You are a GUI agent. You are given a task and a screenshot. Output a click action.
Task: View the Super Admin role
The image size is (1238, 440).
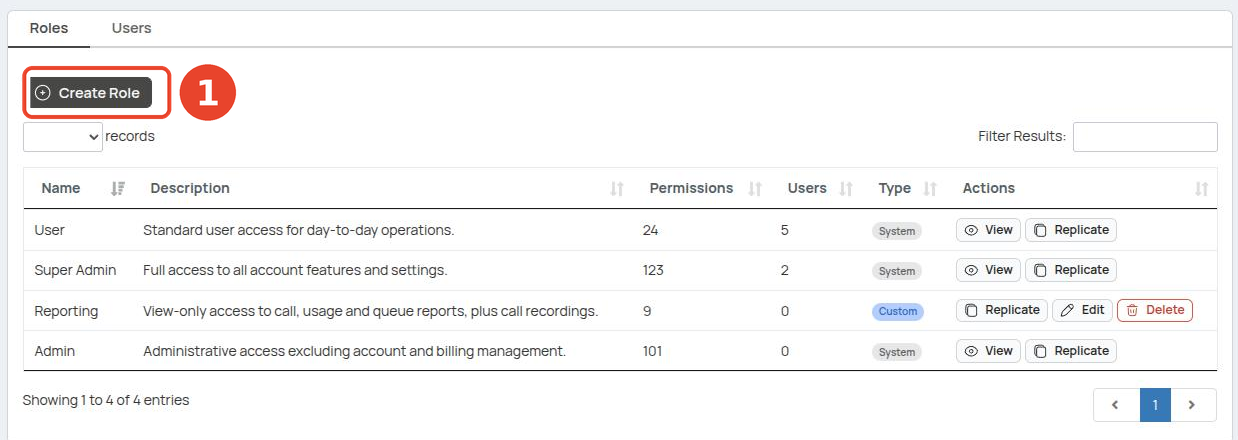pos(988,270)
